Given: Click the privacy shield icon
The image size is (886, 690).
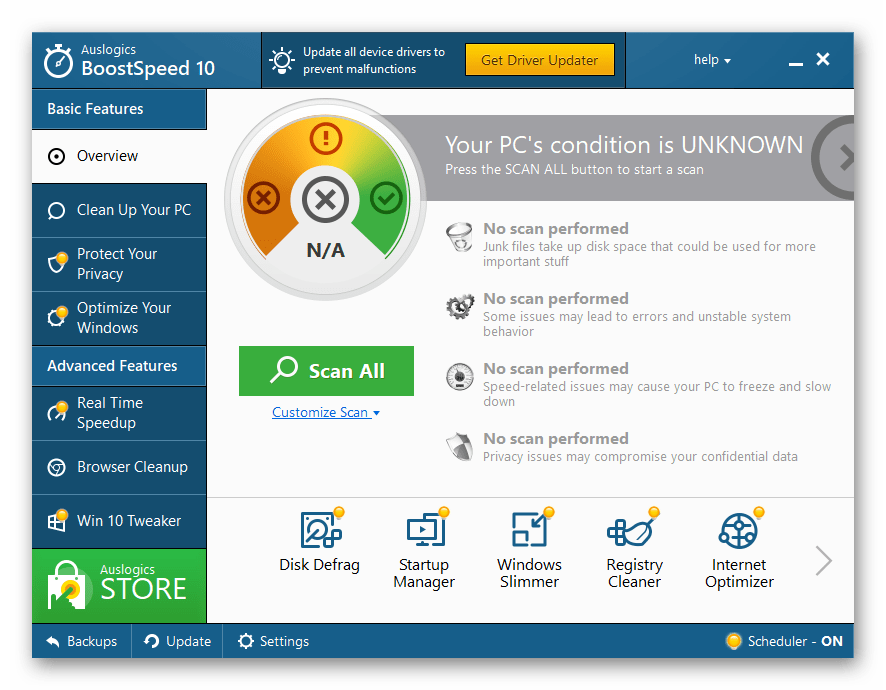Looking at the screenshot, I should pos(460,447).
